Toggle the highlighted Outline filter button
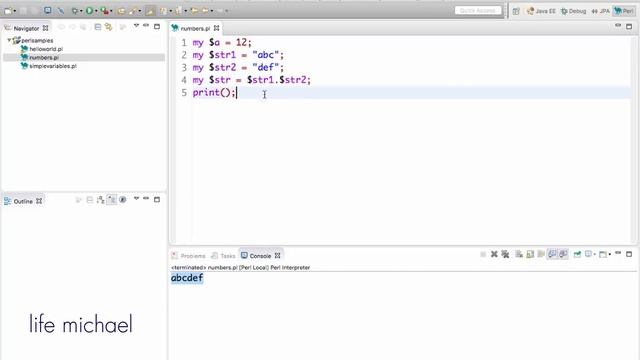The image size is (640, 360). tap(111, 200)
